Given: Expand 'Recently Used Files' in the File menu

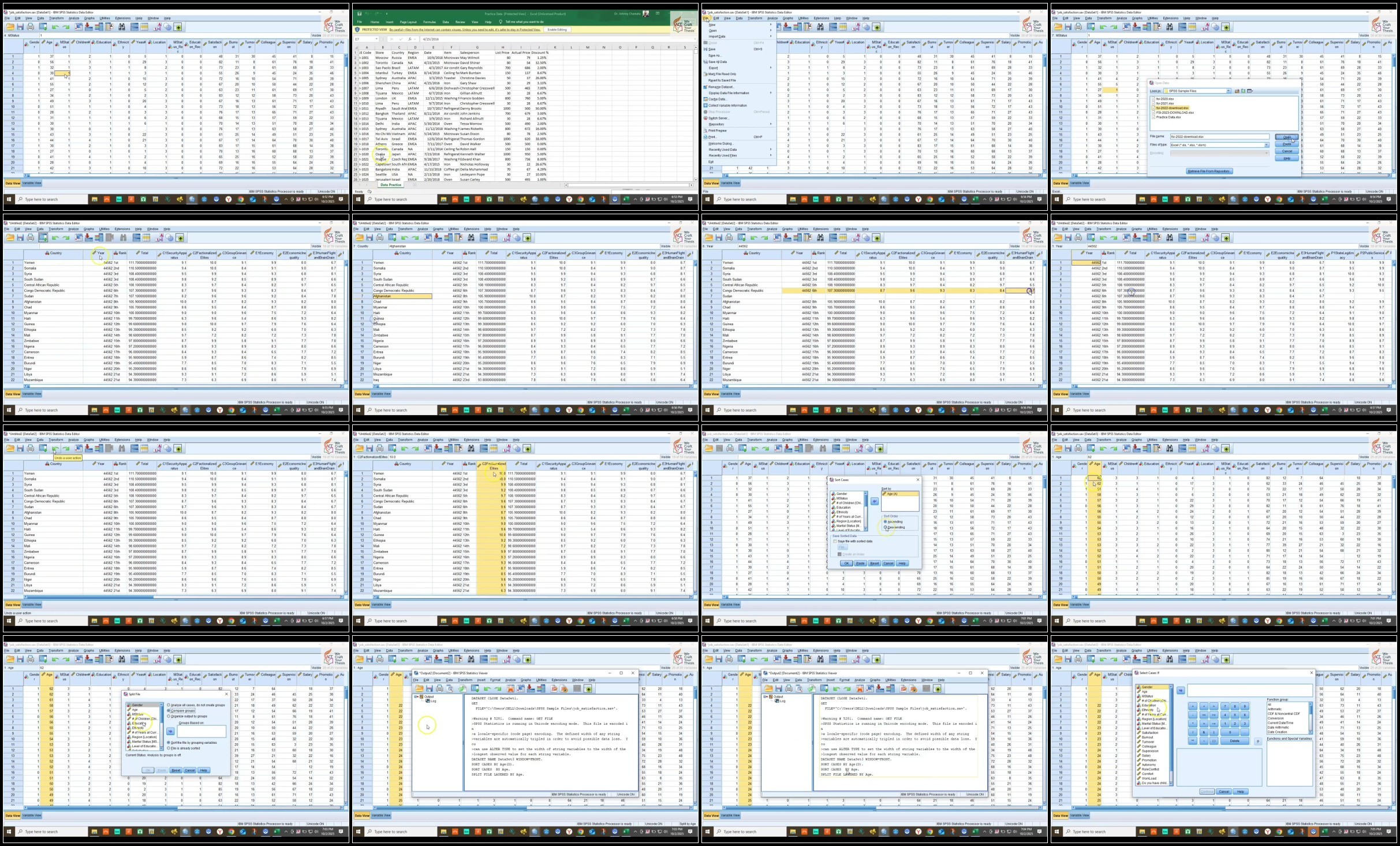Looking at the screenshot, I should point(738,155).
